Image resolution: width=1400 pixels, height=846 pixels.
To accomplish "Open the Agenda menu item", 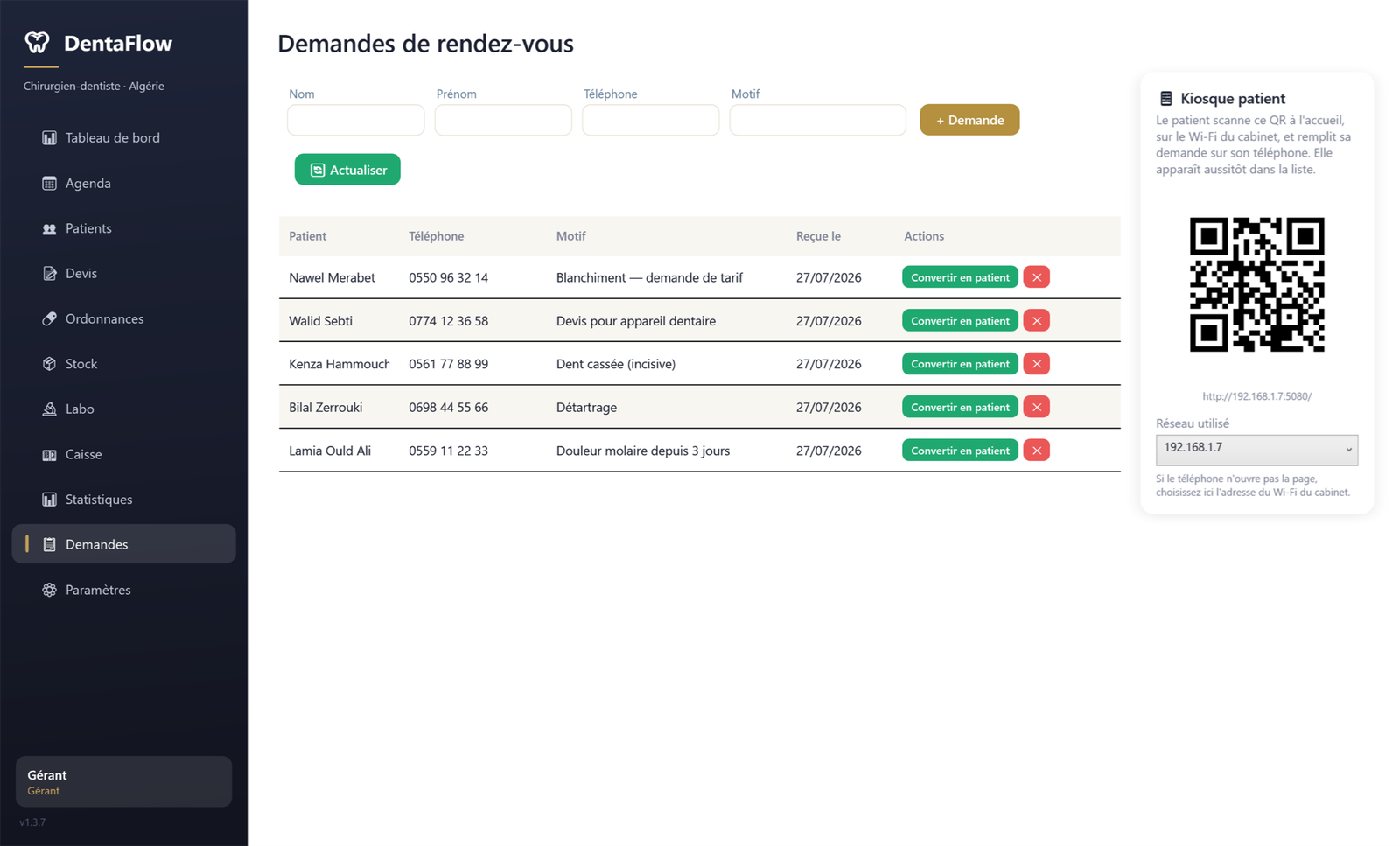I will tap(123, 184).
